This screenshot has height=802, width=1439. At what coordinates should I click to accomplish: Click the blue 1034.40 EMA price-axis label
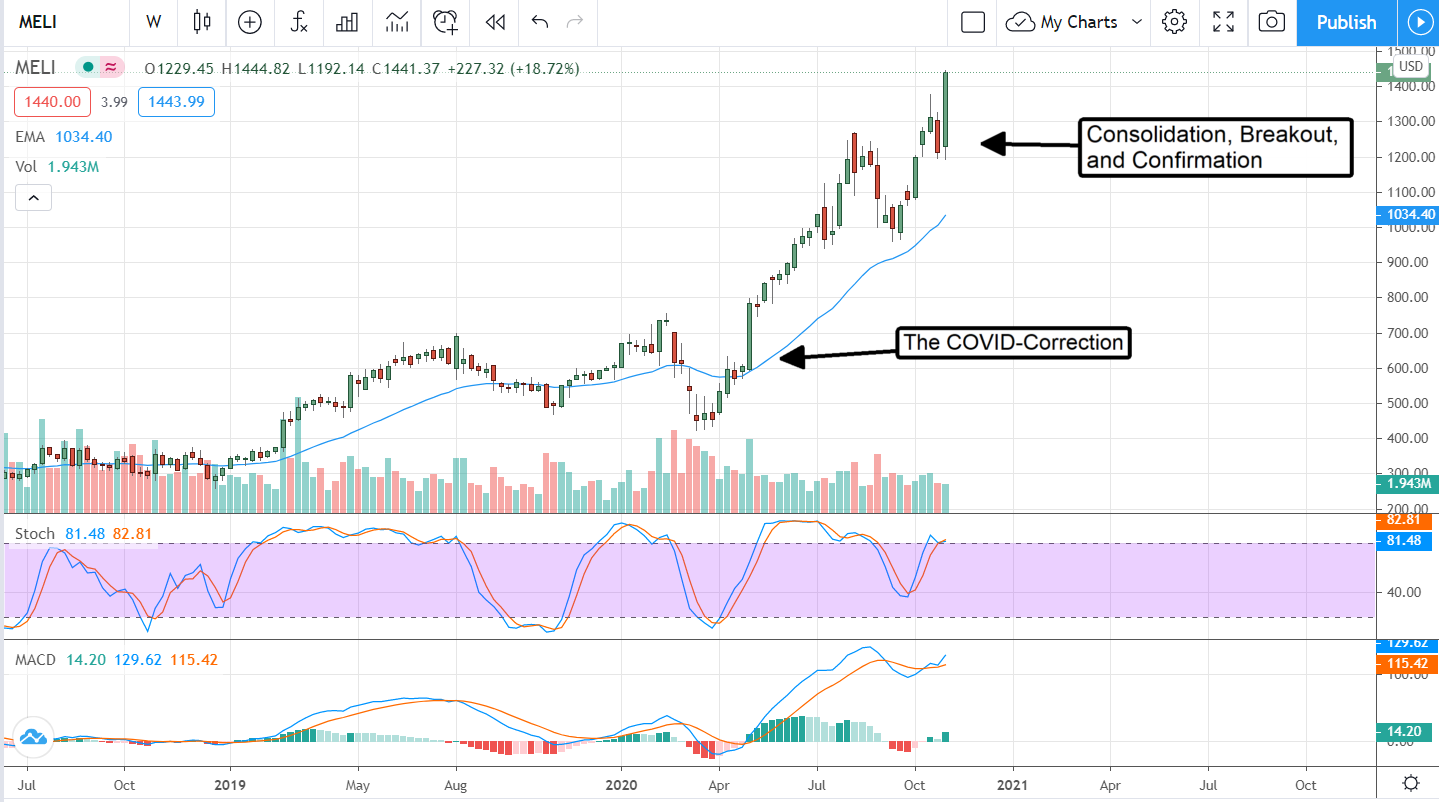coord(1409,214)
